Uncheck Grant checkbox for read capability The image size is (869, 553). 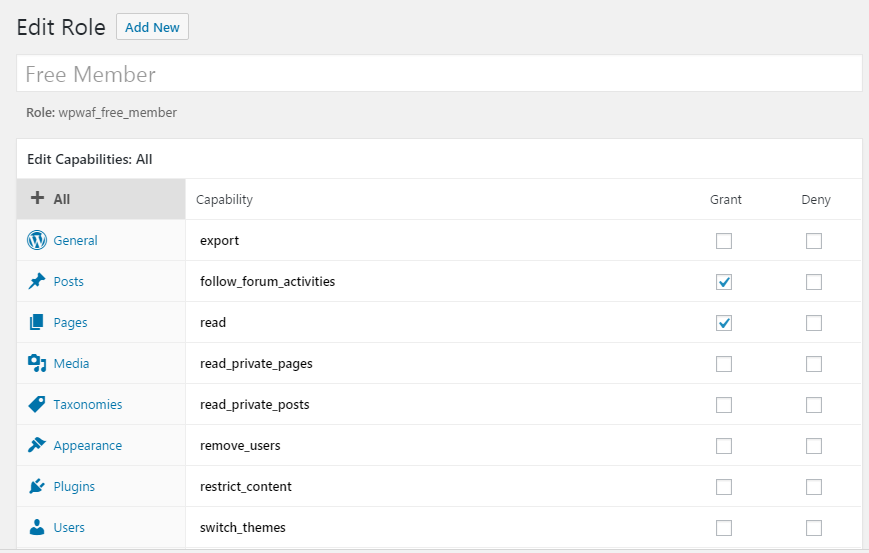point(724,323)
